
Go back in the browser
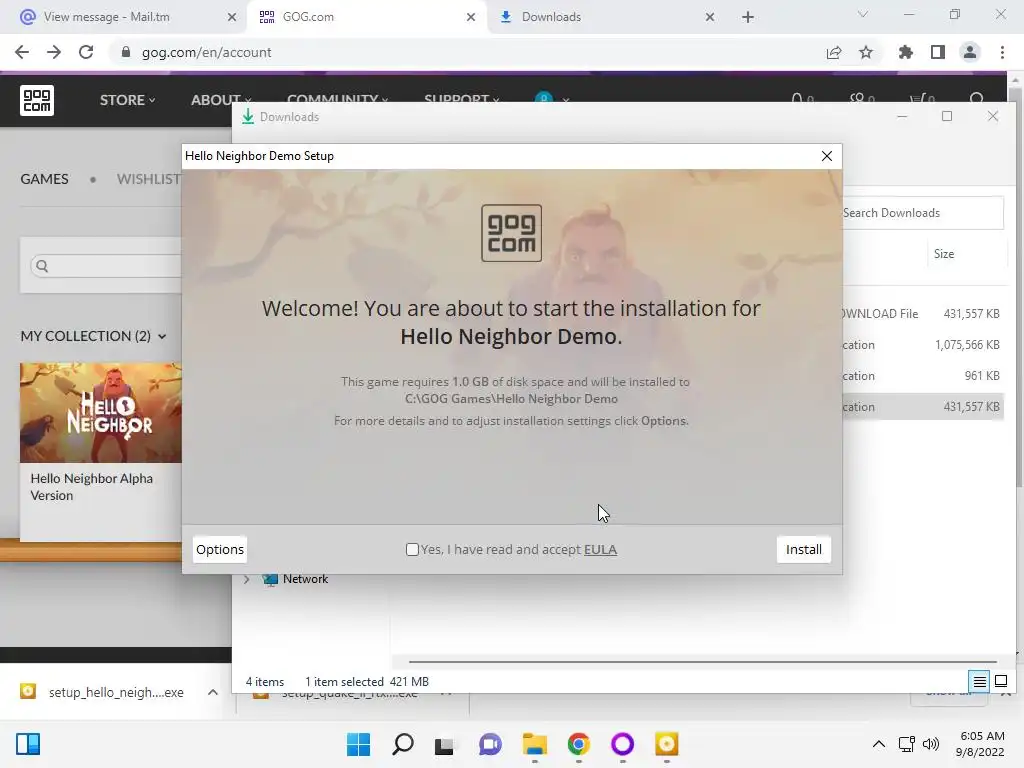click(x=22, y=52)
